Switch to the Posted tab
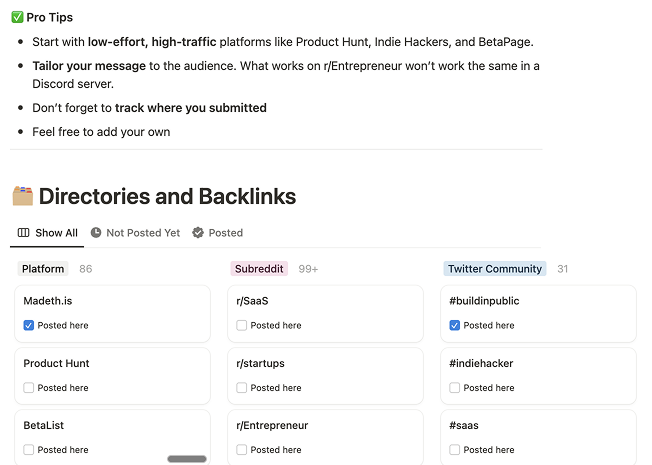The image size is (652, 465). 217,233
